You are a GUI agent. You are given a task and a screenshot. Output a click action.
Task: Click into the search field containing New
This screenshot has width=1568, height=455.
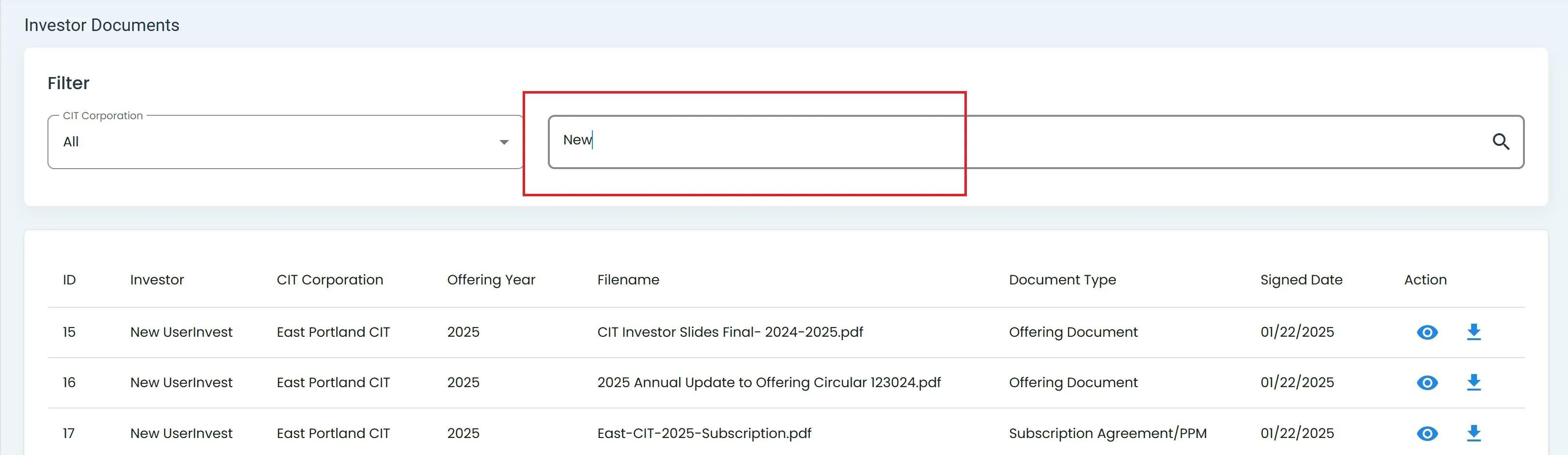click(x=974, y=141)
